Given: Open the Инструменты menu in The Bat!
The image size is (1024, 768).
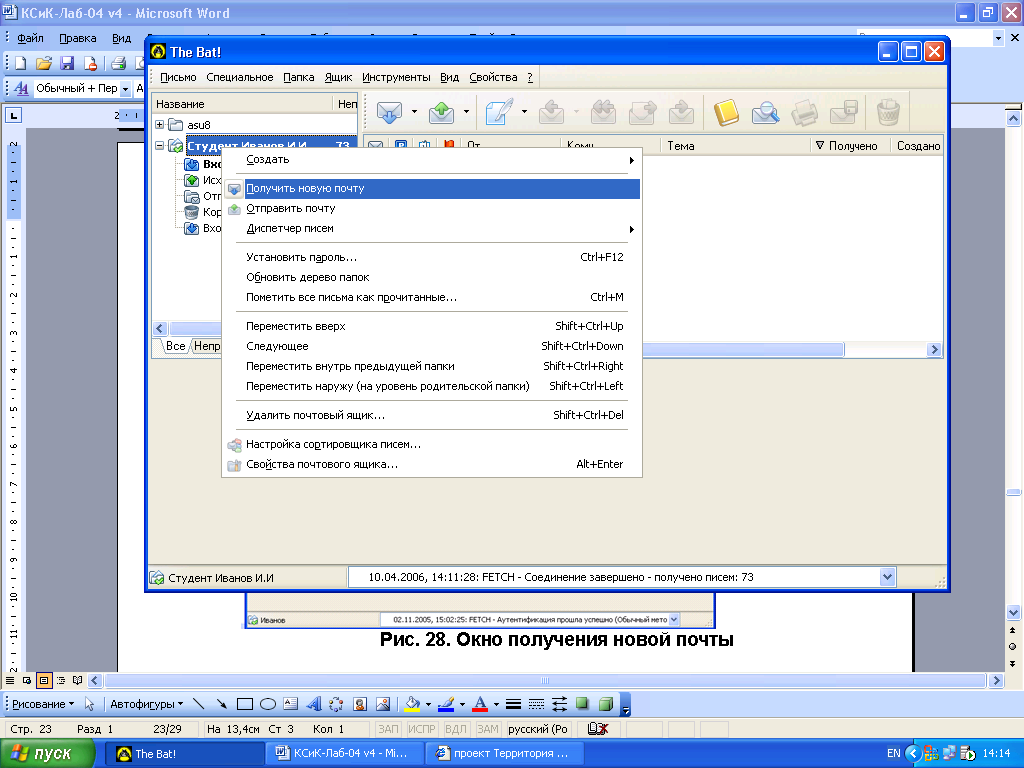Looking at the screenshot, I should point(396,77).
